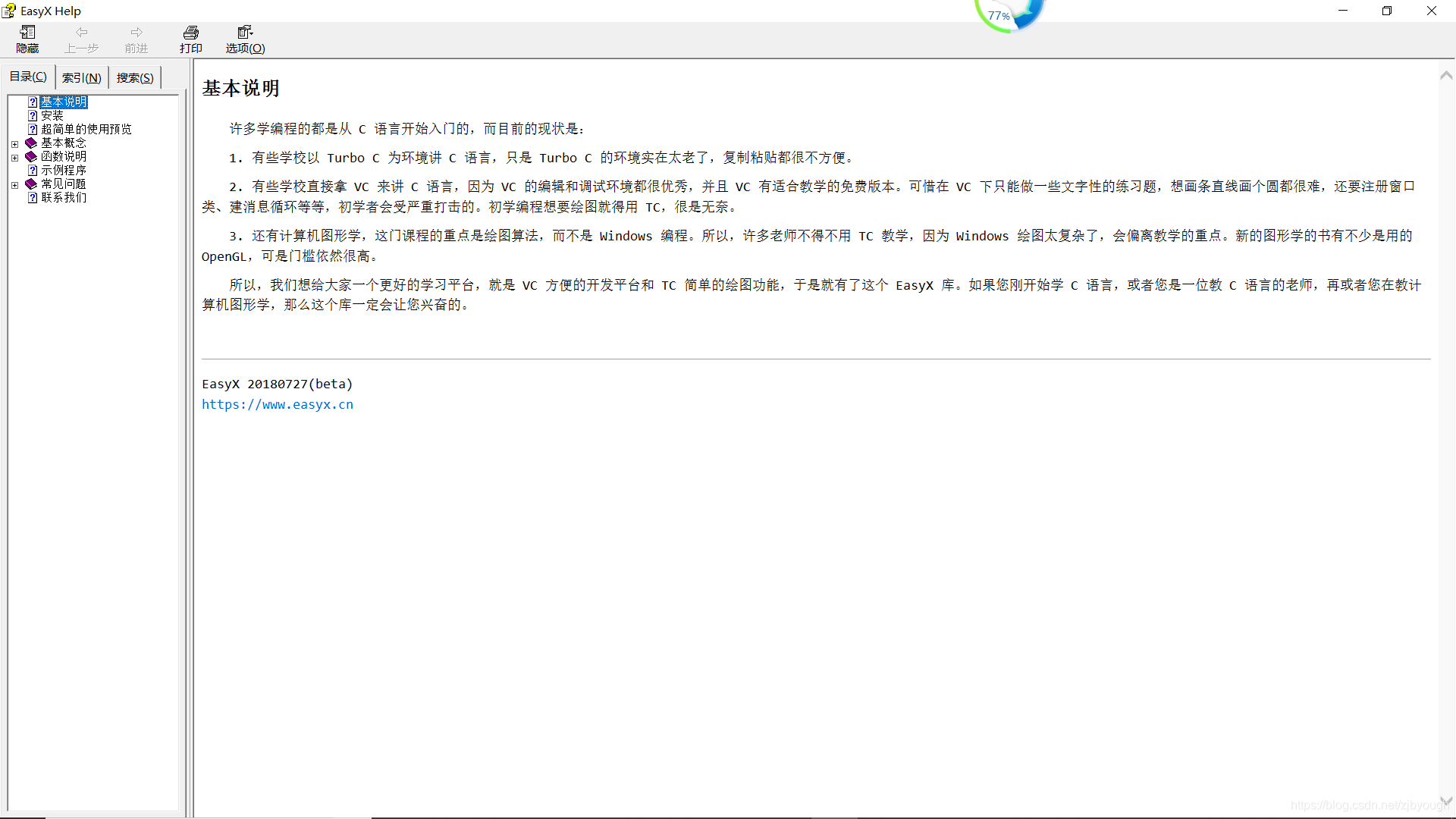Select the 安装 topic in tree

pyautogui.click(x=52, y=115)
